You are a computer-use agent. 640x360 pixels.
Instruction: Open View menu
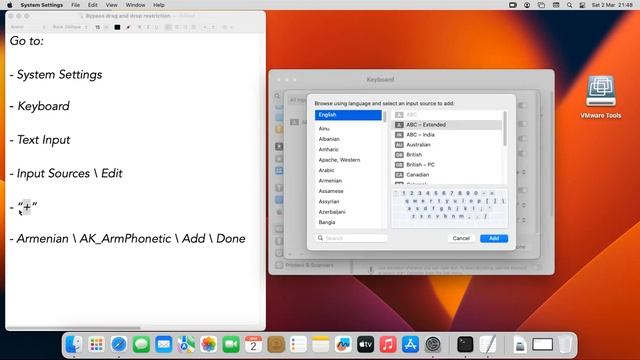click(111, 5)
